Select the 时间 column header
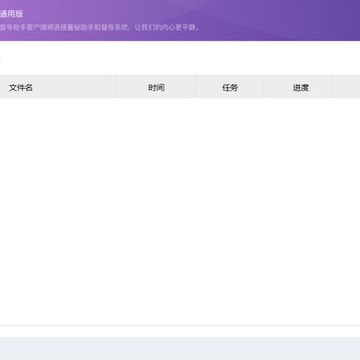 pyautogui.click(x=156, y=87)
